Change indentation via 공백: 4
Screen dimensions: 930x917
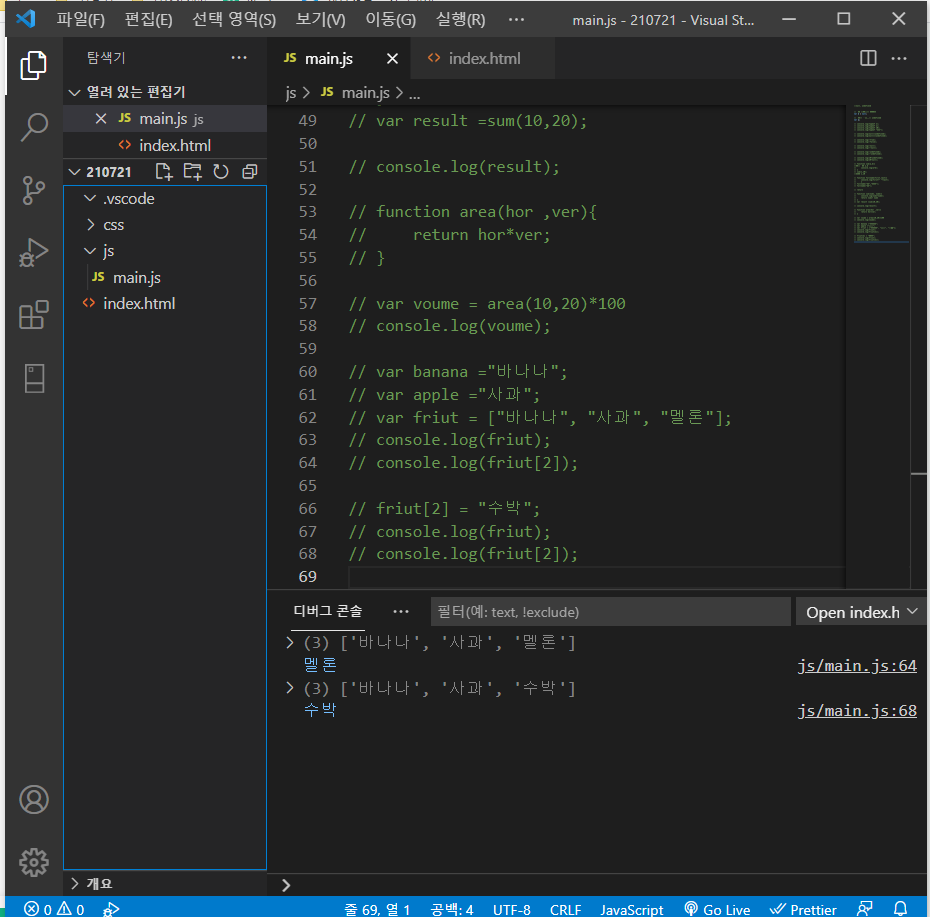coord(451,909)
